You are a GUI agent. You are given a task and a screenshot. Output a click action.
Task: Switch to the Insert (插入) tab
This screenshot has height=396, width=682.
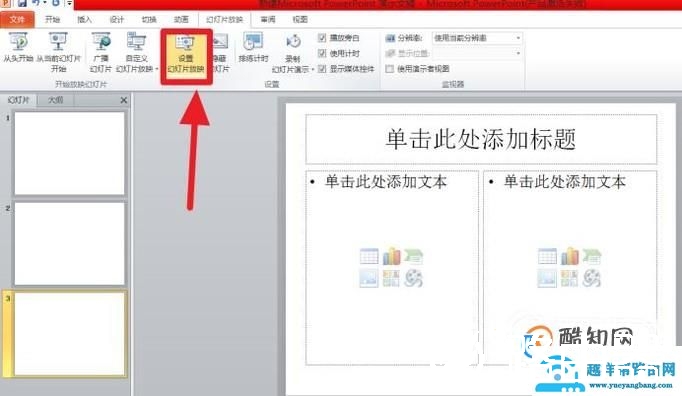point(84,19)
